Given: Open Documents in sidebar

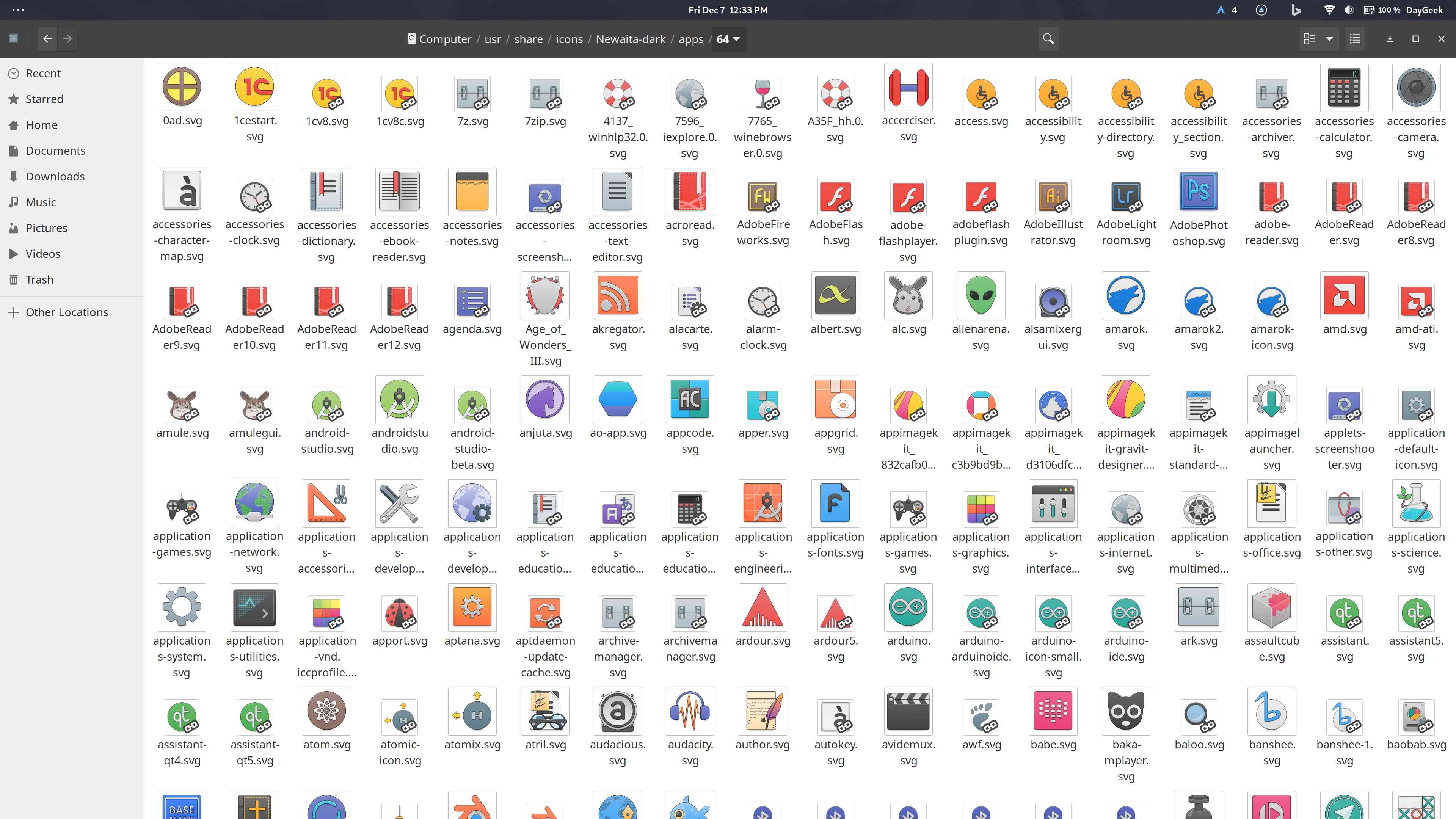Looking at the screenshot, I should [x=71, y=151].
